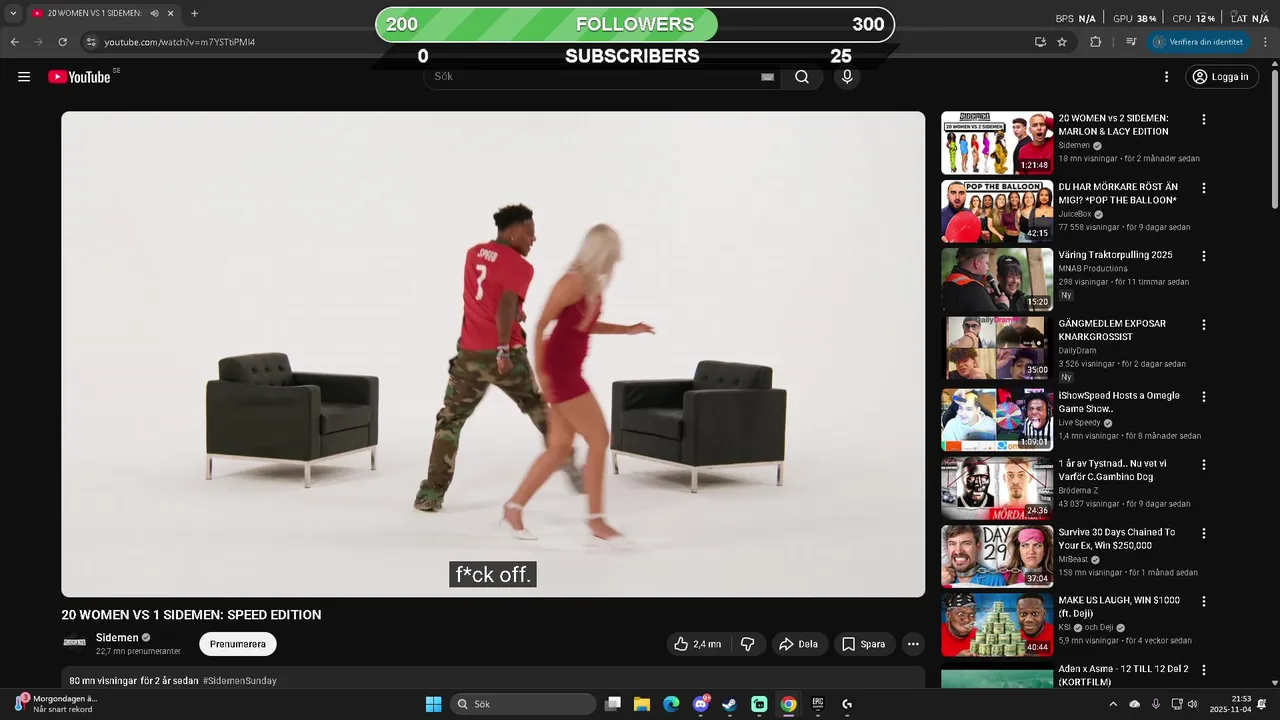Expand the video description box
The width and height of the screenshot is (1280, 720).
click(493, 678)
